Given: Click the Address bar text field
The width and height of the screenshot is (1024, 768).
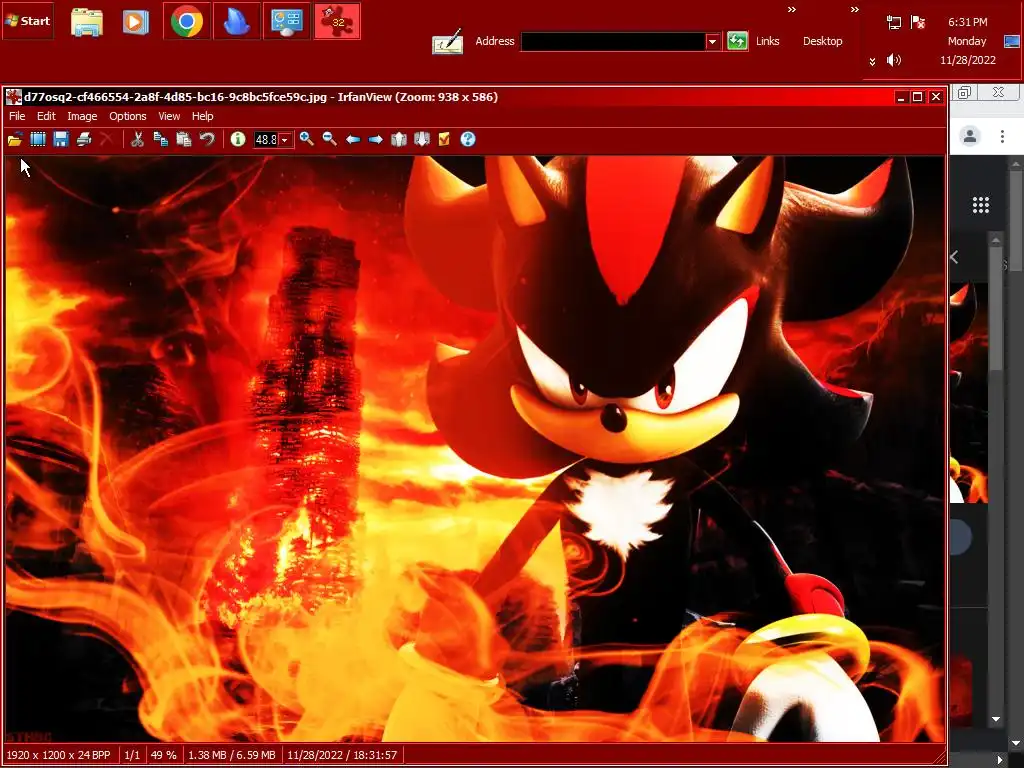Looking at the screenshot, I should [613, 41].
